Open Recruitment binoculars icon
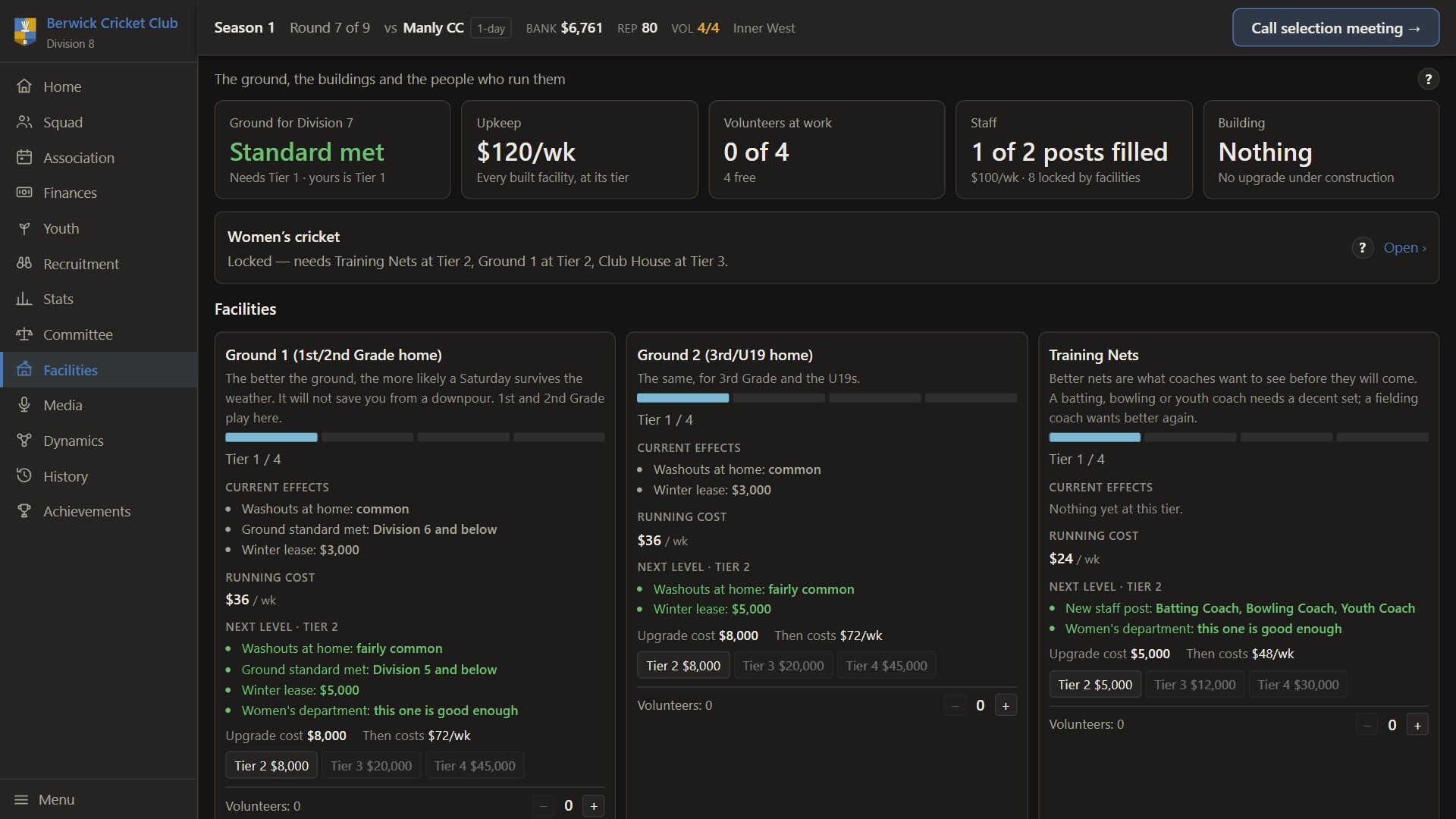The width and height of the screenshot is (1456, 819). click(x=24, y=264)
